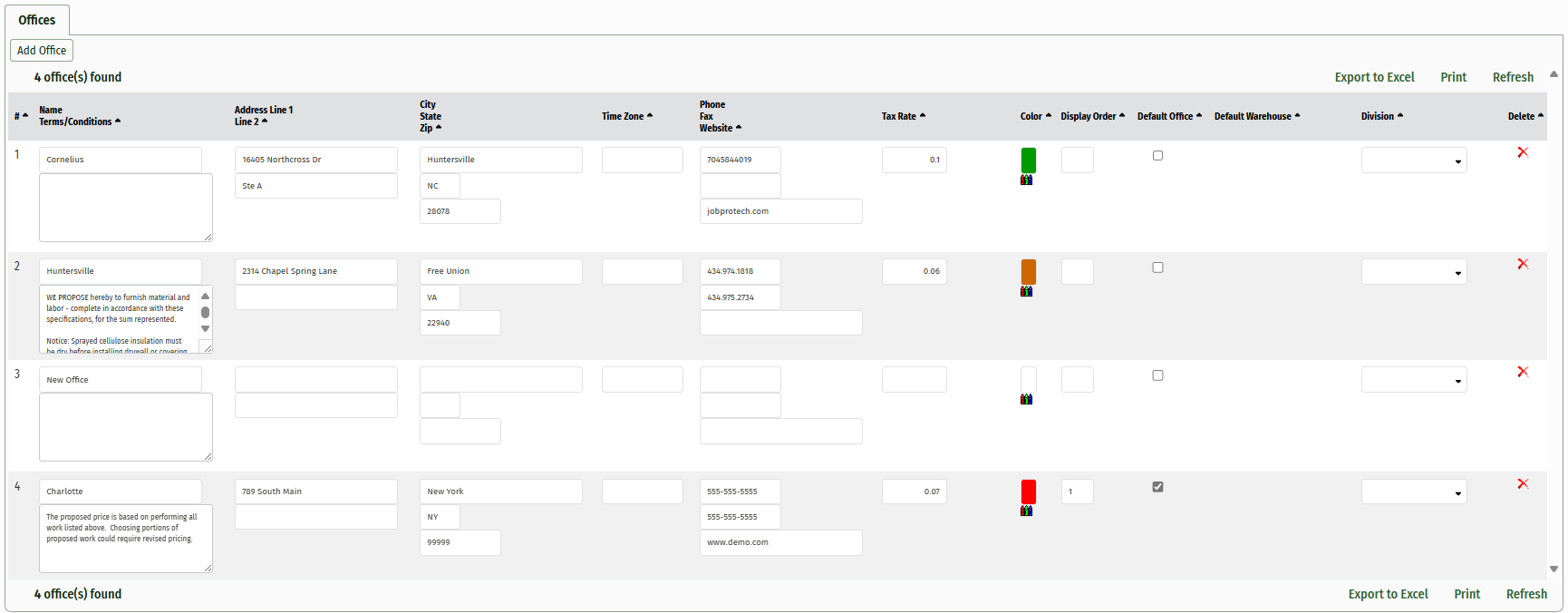This screenshot has height=613, width=1568.
Task: Click the Cornelius office name field
Action: (120, 160)
